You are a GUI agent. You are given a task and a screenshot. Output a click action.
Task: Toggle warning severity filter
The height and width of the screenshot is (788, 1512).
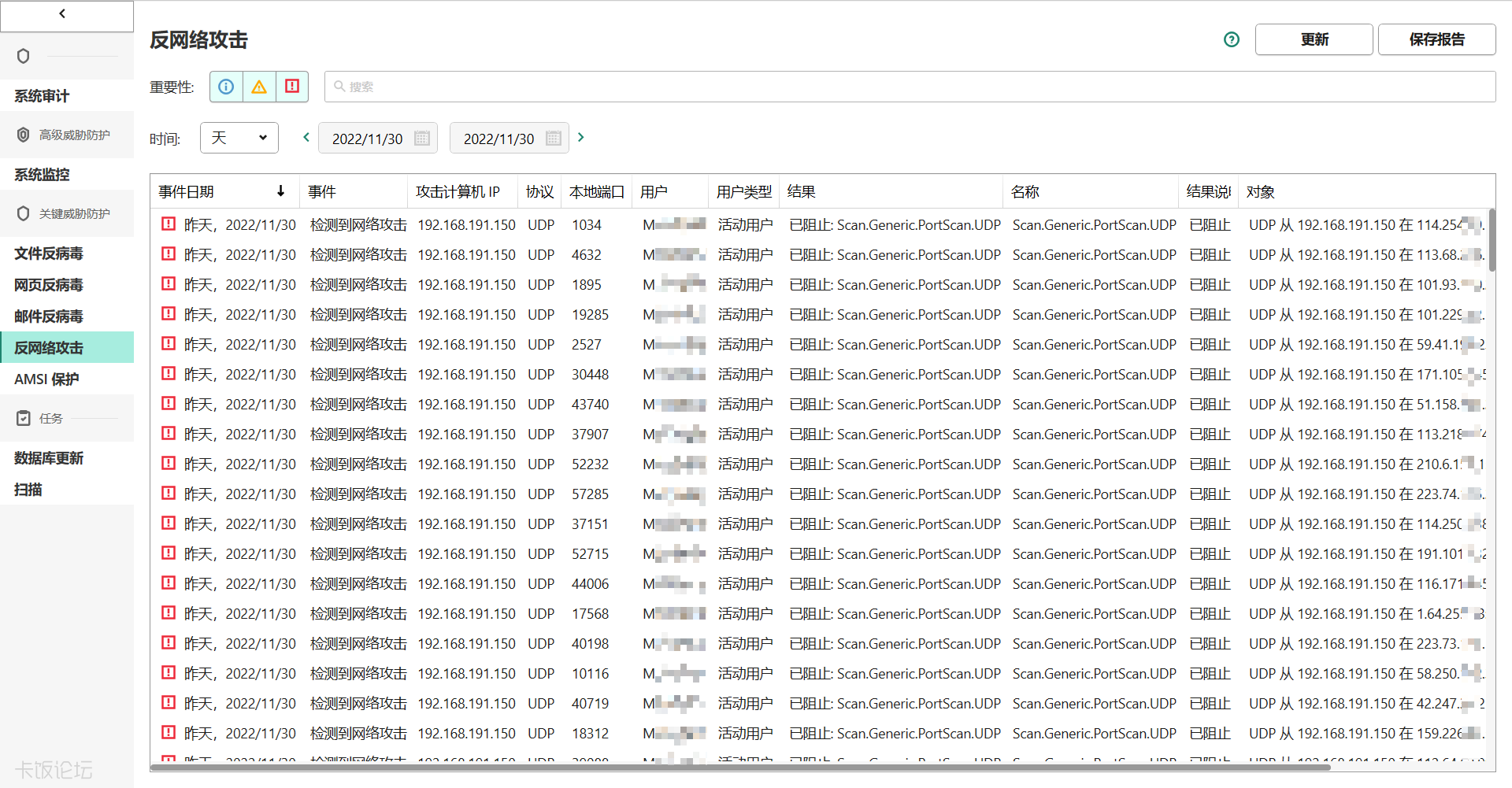point(259,87)
